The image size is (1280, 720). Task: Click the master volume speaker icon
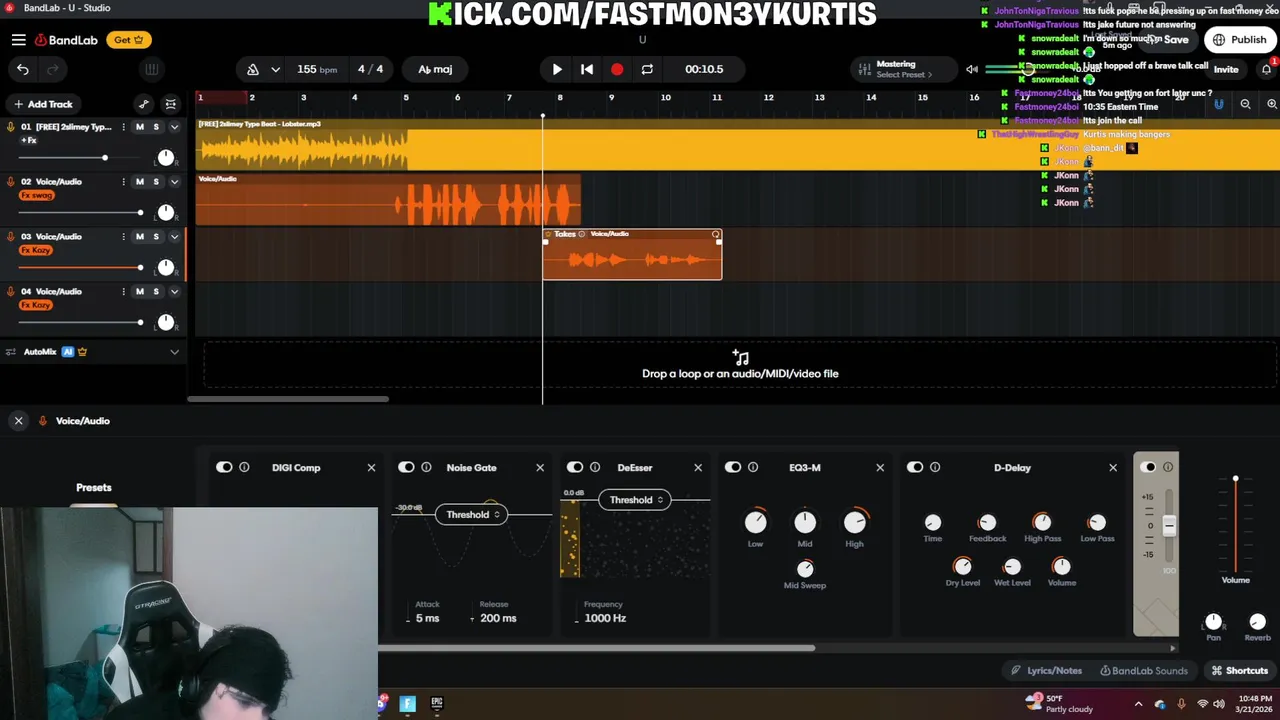click(x=972, y=69)
